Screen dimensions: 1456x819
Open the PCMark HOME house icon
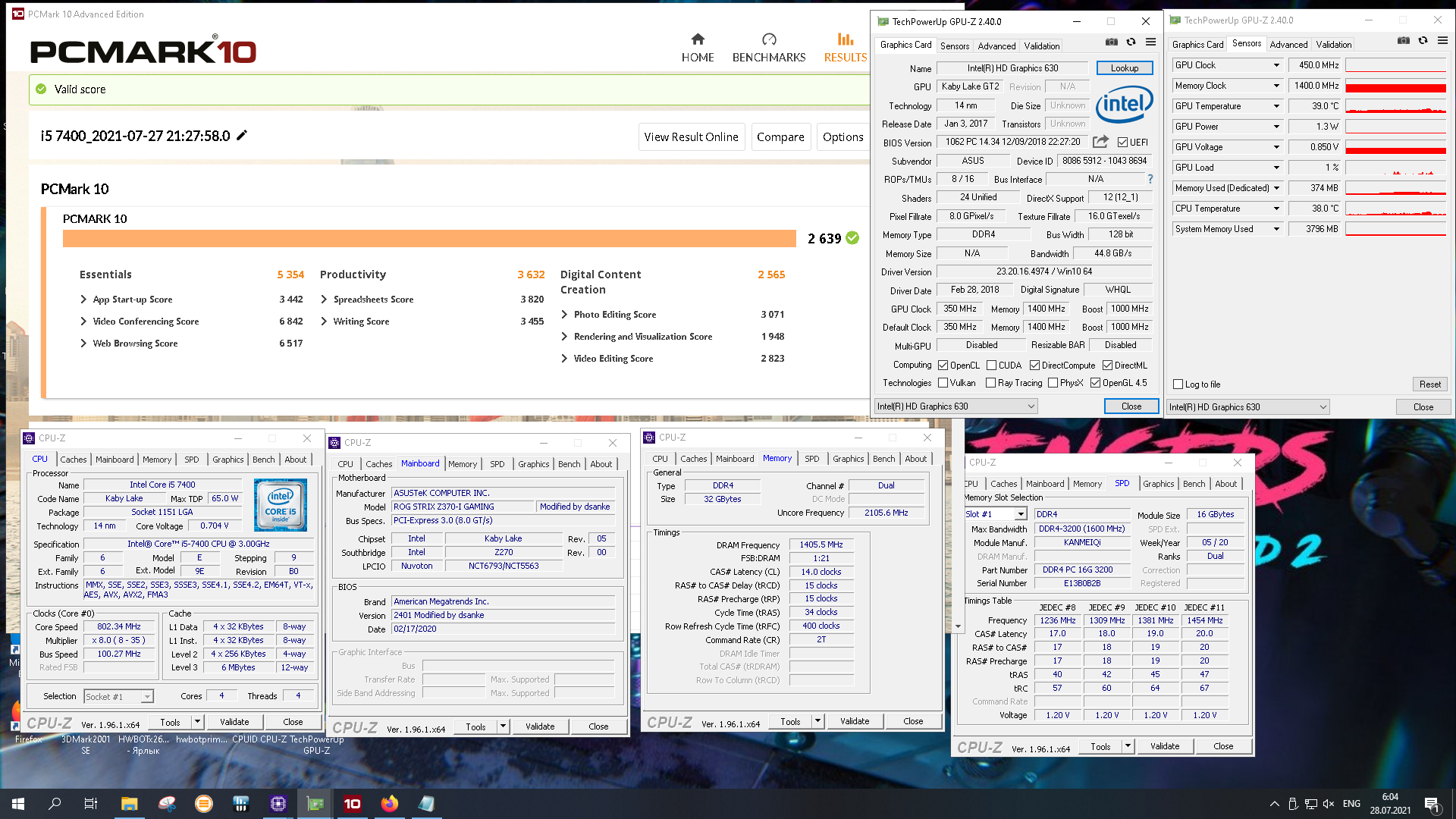click(698, 39)
